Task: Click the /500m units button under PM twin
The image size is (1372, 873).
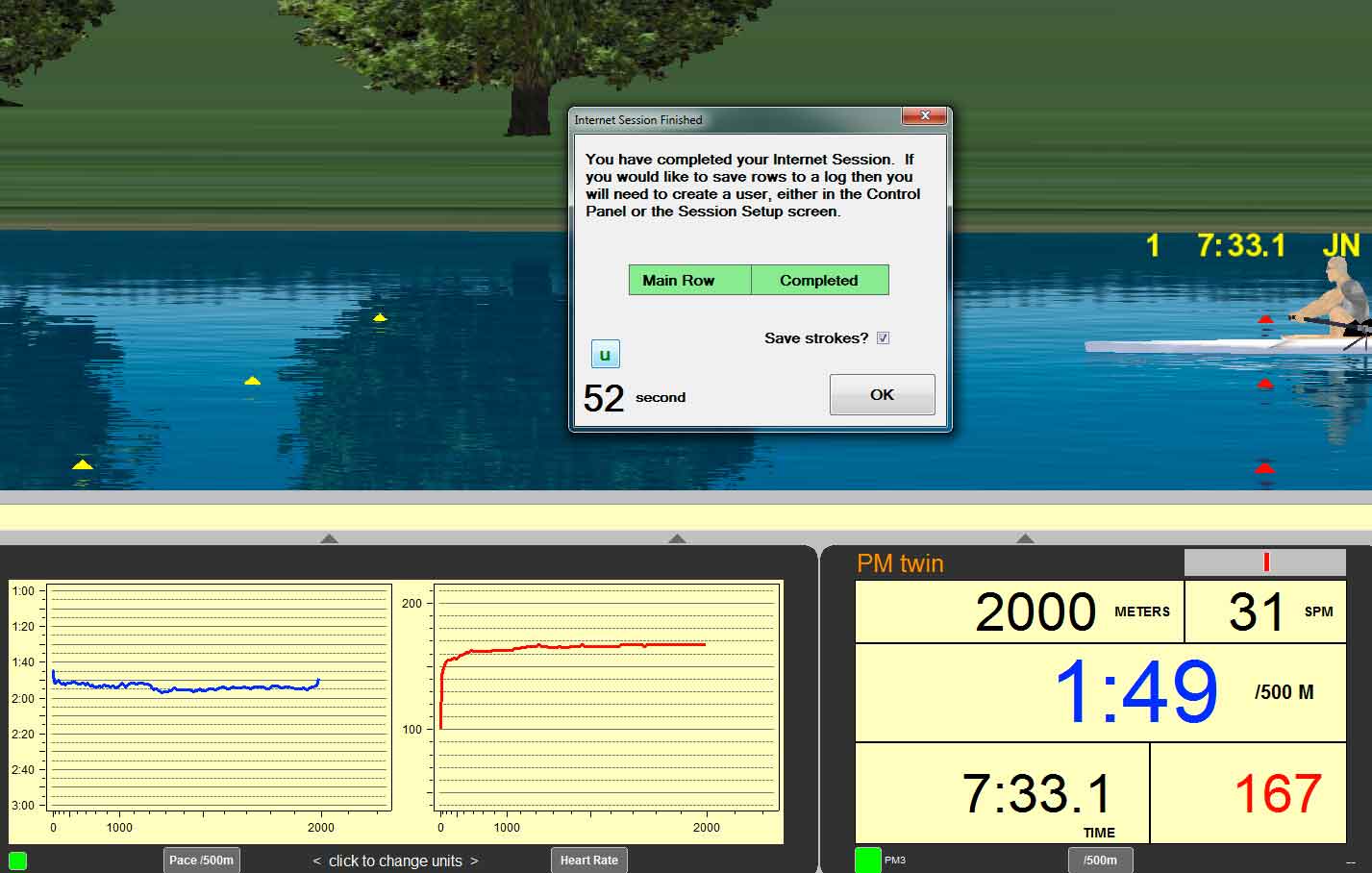Action: click(x=1100, y=861)
